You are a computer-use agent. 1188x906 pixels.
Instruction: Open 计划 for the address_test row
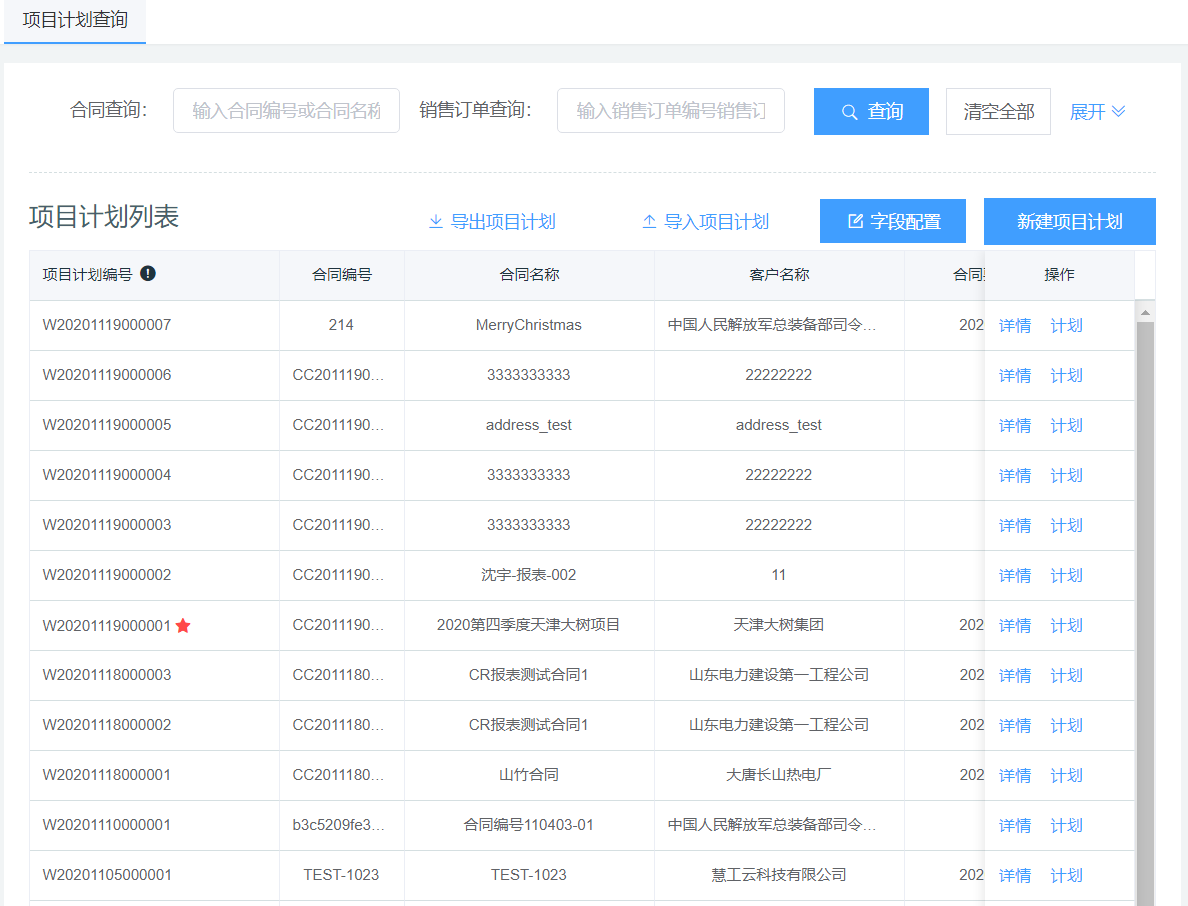1066,426
